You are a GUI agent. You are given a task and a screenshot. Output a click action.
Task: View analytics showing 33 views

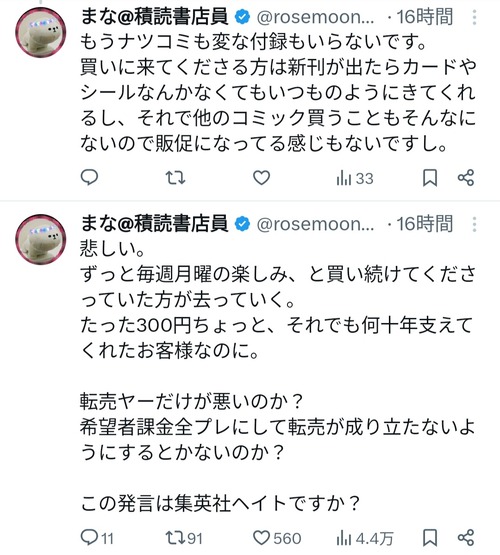[x=355, y=178]
